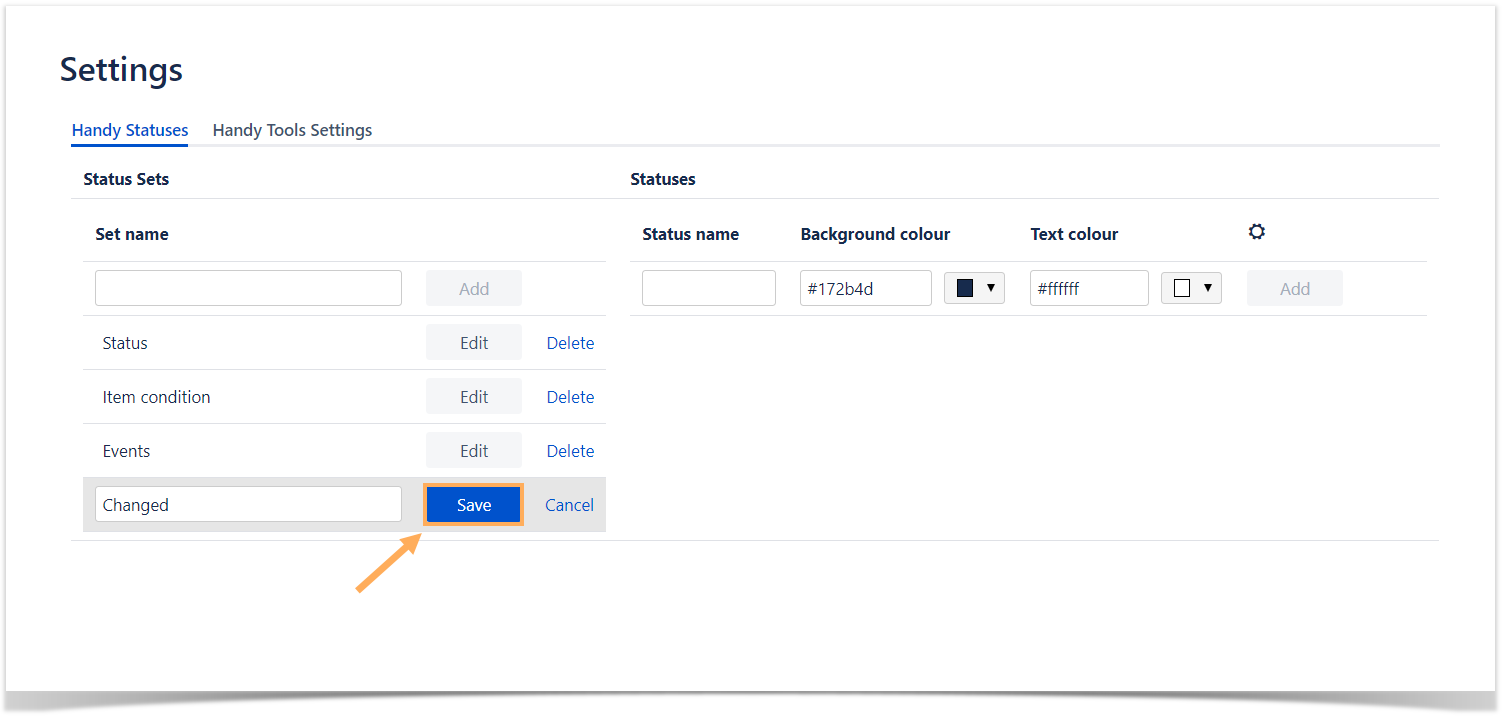The height and width of the screenshot is (720, 1509).
Task: Click the text colour hex field #ffffff
Action: tap(1088, 288)
